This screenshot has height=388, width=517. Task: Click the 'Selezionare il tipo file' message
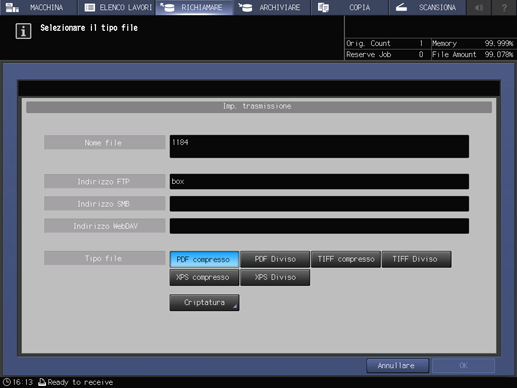coord(89,28)
